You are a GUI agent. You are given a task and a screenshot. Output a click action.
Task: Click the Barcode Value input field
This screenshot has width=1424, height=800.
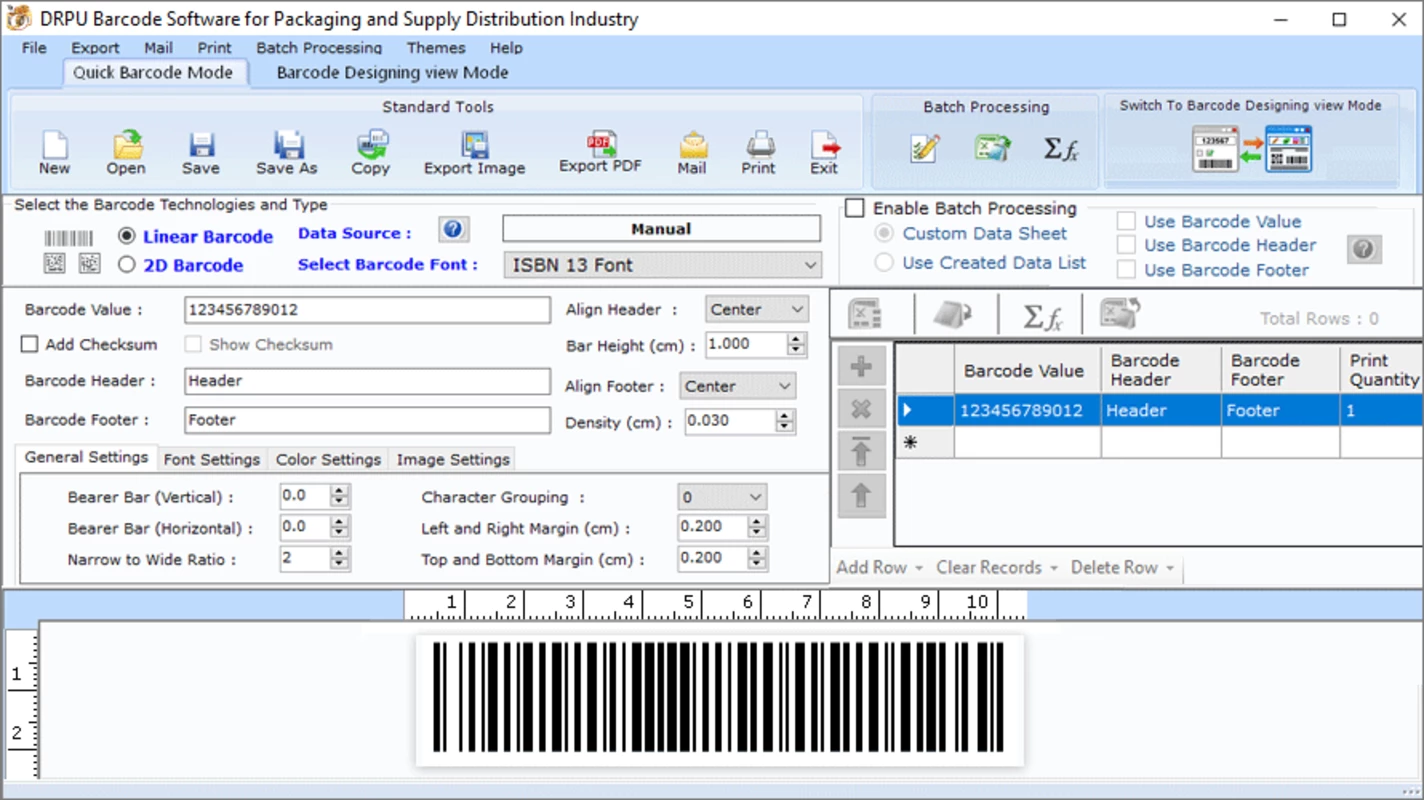(x=367, y=310)
